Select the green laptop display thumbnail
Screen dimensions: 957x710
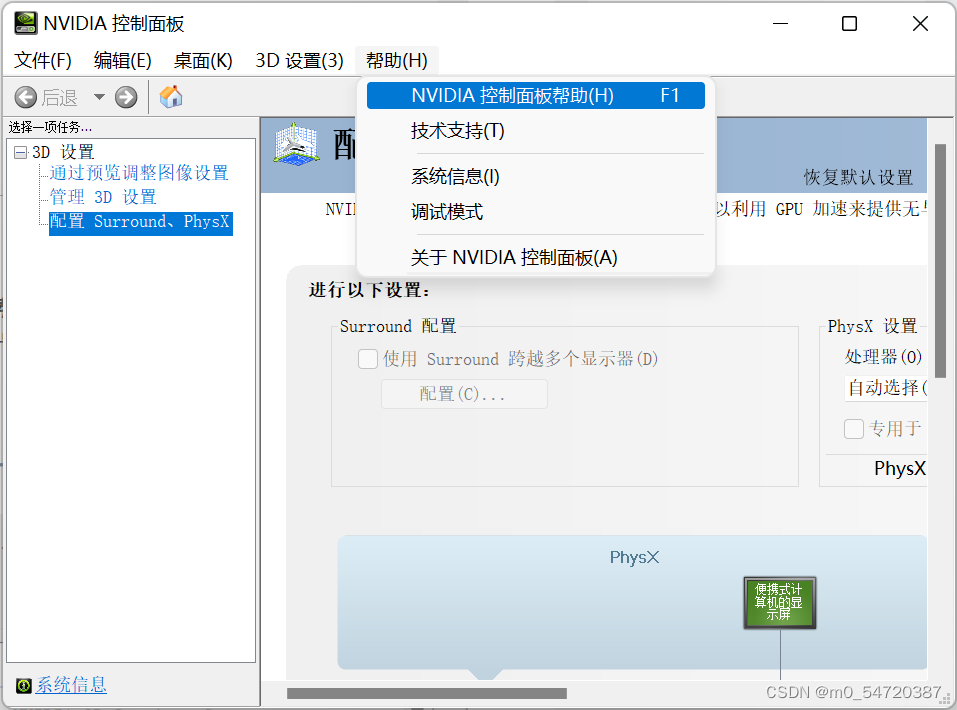click(779, 603)
